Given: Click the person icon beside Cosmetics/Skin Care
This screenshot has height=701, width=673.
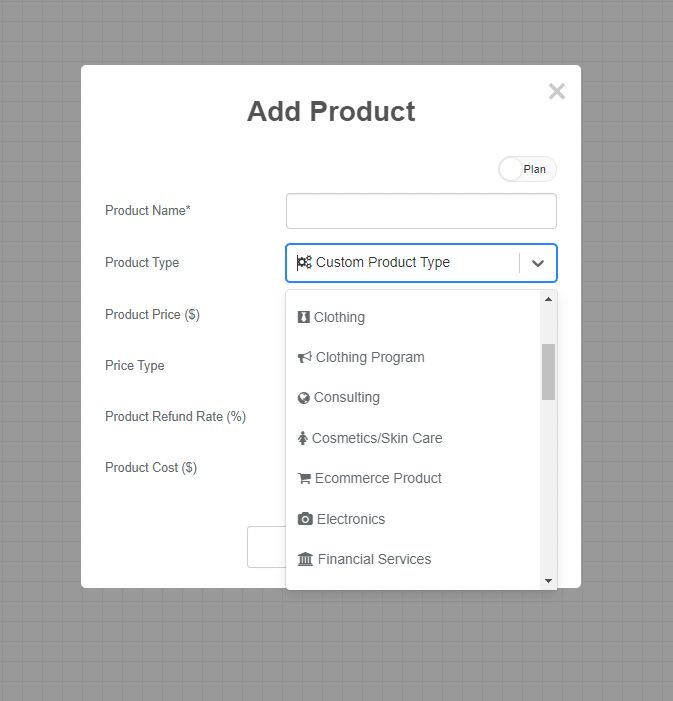Looking at the screenshot, I should pos(303,438).
